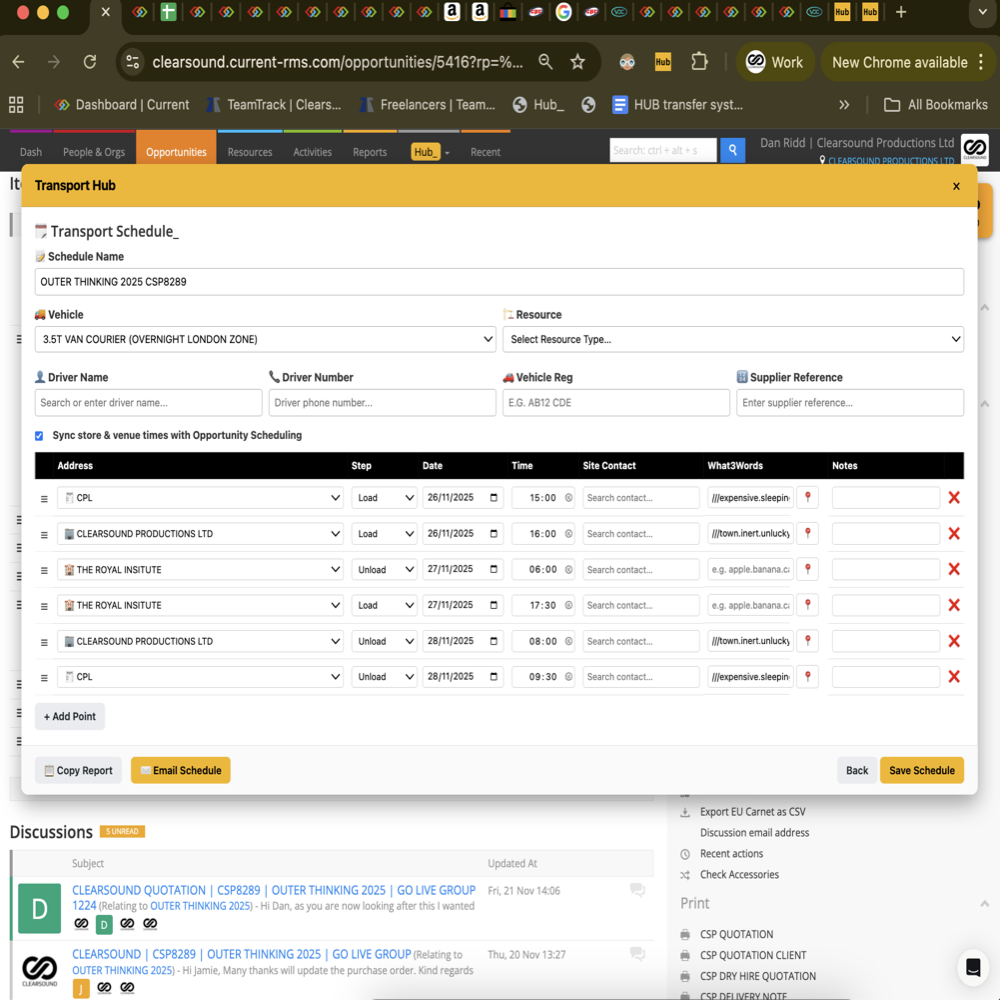Collapse the Print section
The image size is (1000, 1000).
point(984,904)
